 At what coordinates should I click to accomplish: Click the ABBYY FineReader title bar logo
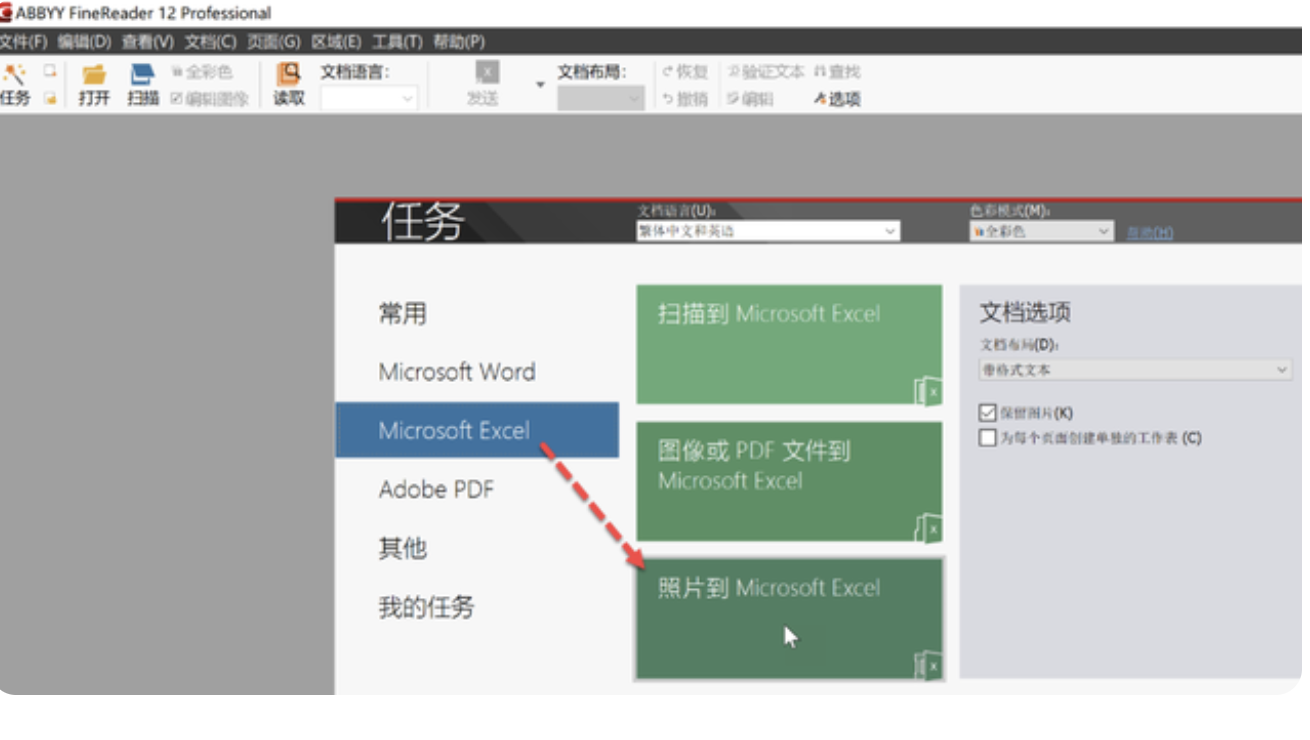tap(7, 13)
